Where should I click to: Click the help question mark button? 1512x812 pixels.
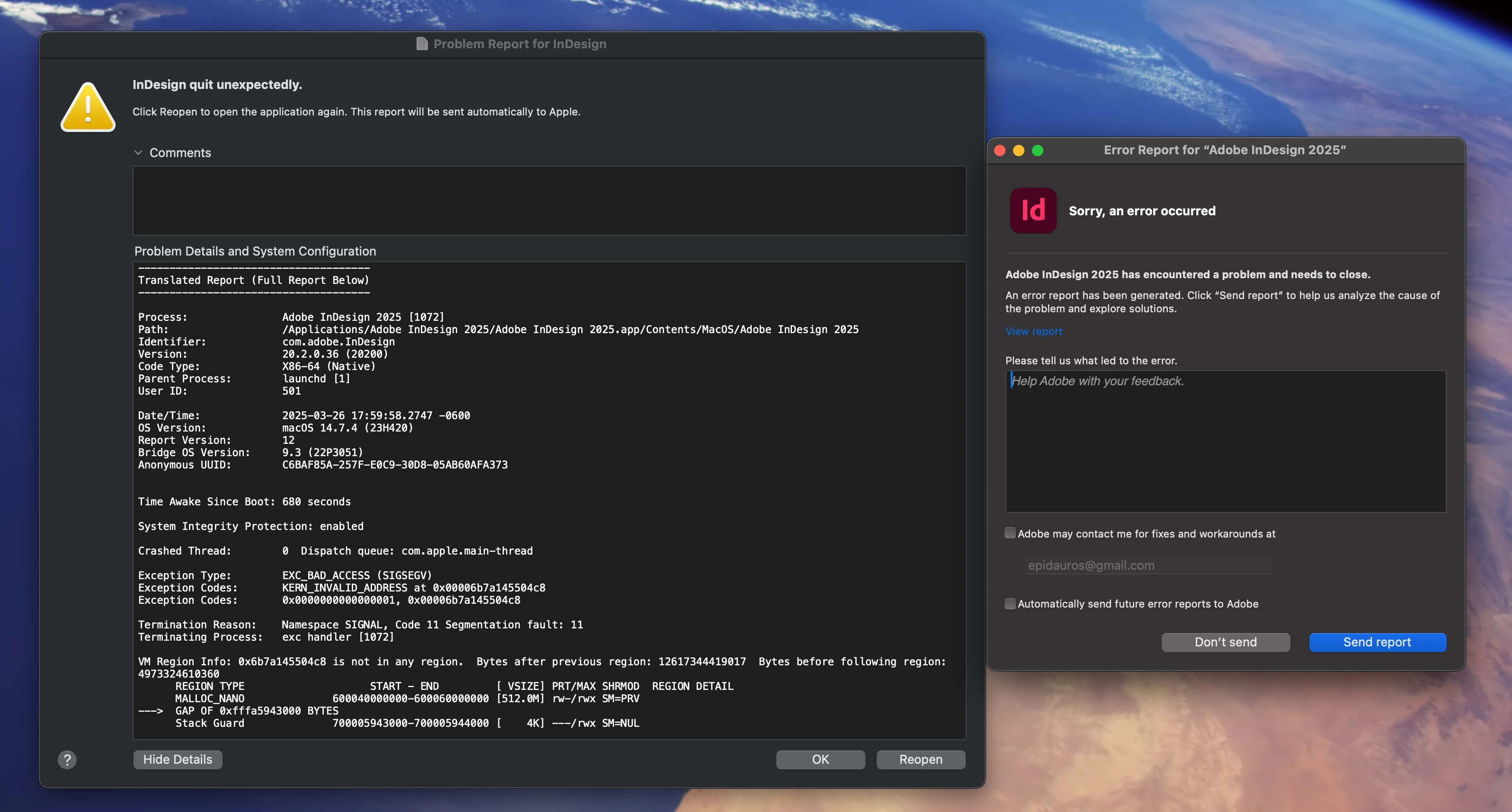click(x=67, y=760)
